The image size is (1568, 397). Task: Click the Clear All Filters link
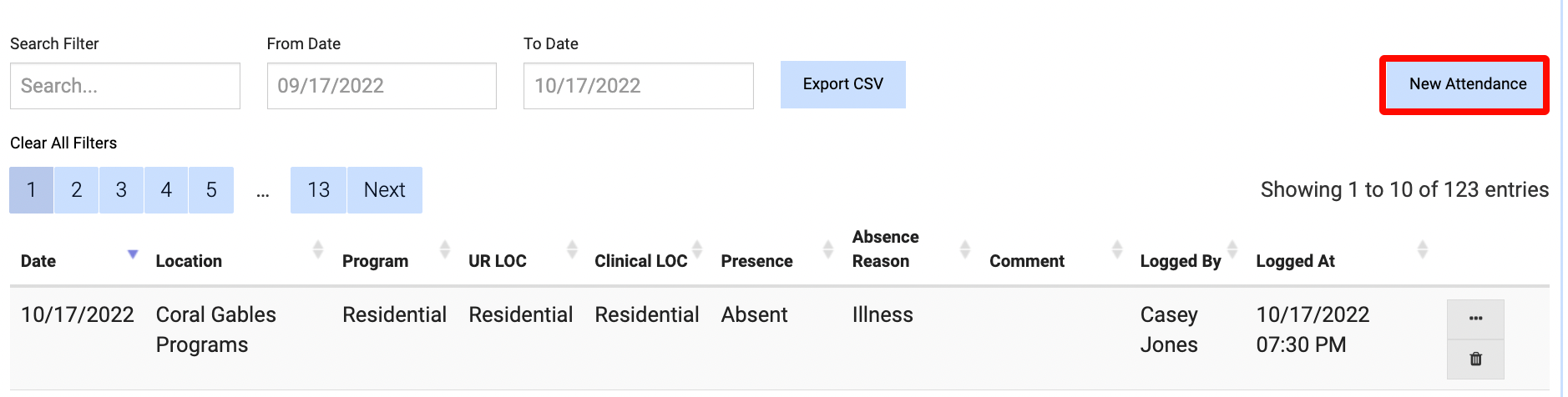point(63,143)
